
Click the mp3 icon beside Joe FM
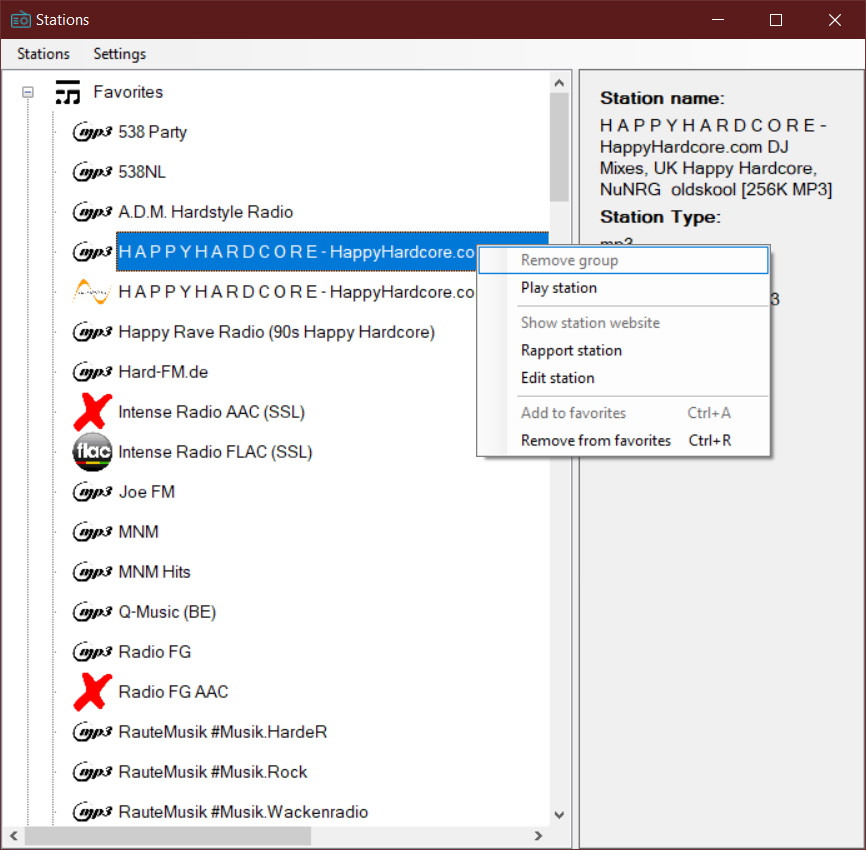pos(93,492)
